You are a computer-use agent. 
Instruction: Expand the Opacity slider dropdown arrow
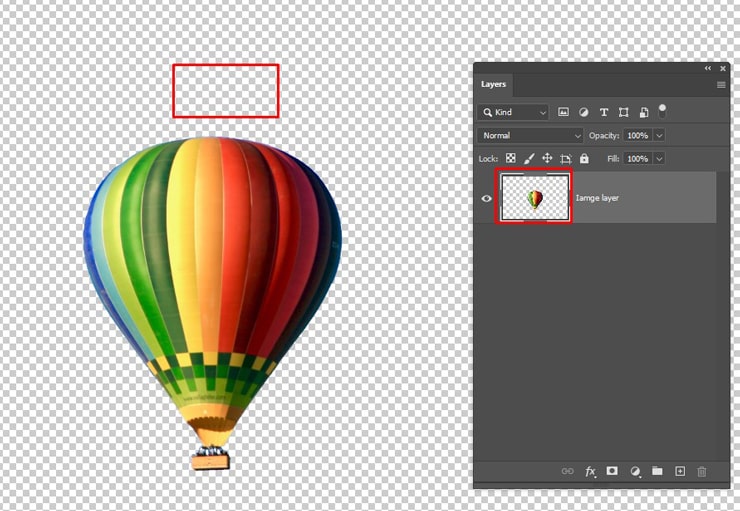coord(659,135)
